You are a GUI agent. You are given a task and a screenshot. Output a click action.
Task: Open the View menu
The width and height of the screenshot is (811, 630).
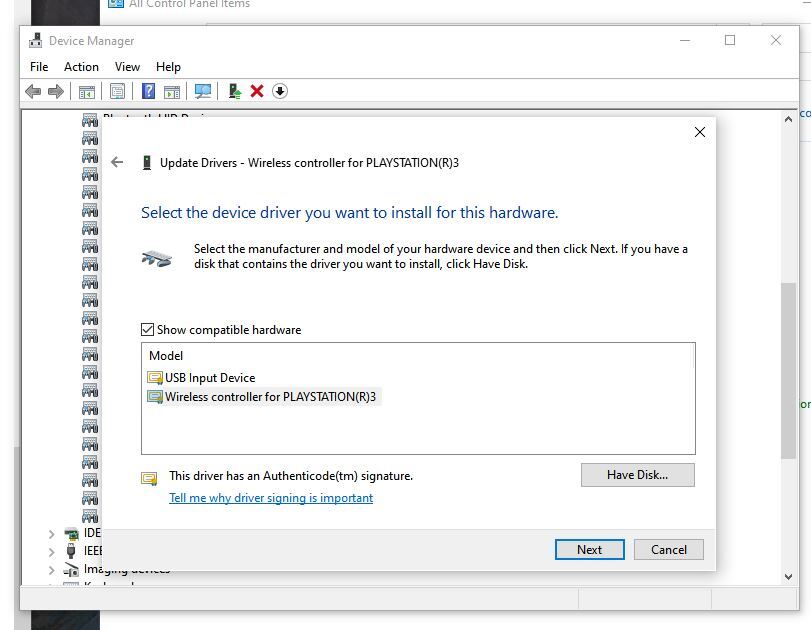(x=127, y=67)
